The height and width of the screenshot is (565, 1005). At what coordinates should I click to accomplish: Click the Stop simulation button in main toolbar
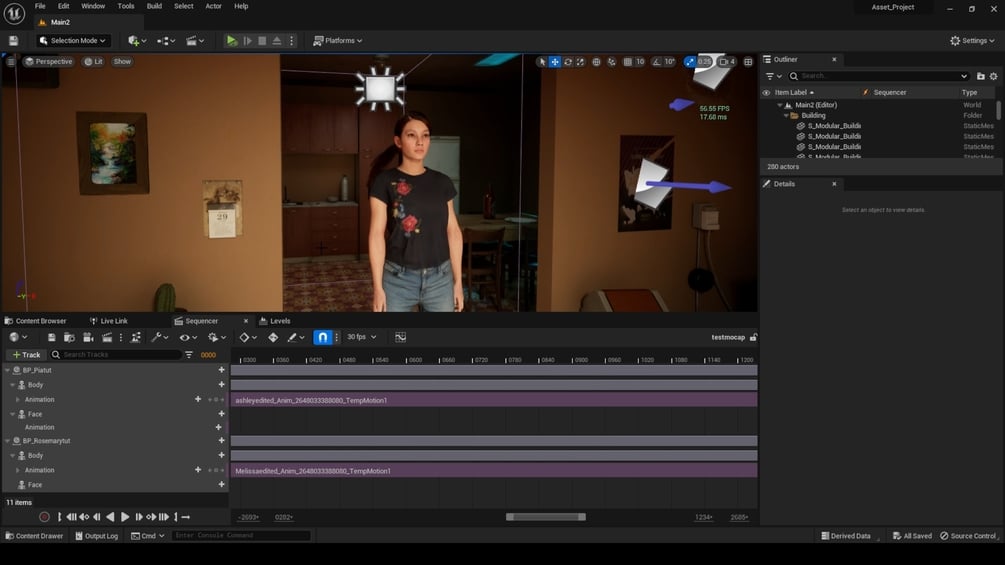pos(262,40)
